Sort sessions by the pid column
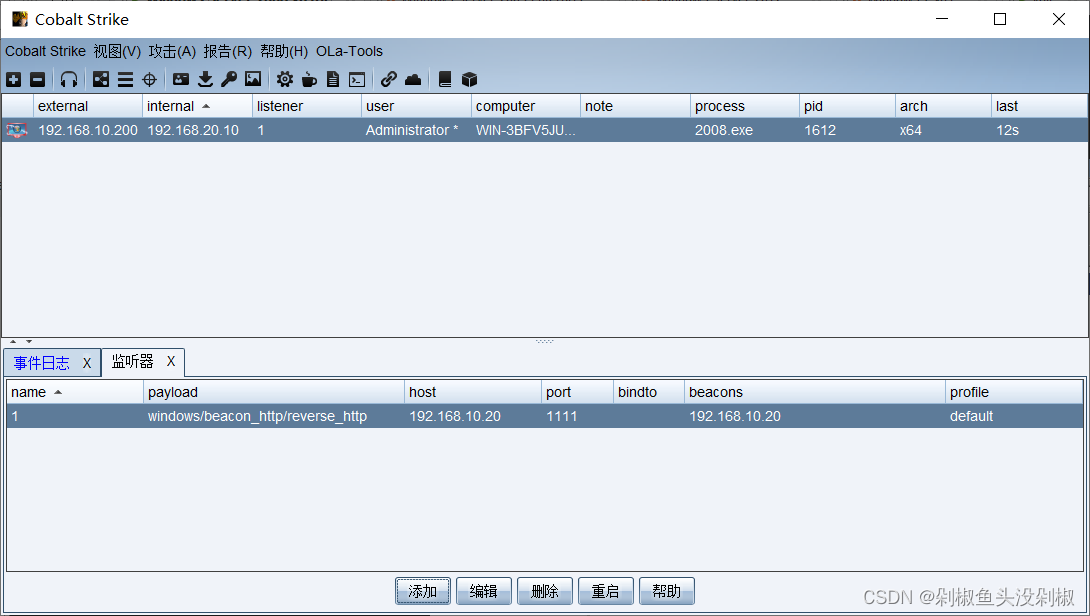 (847, 106)
